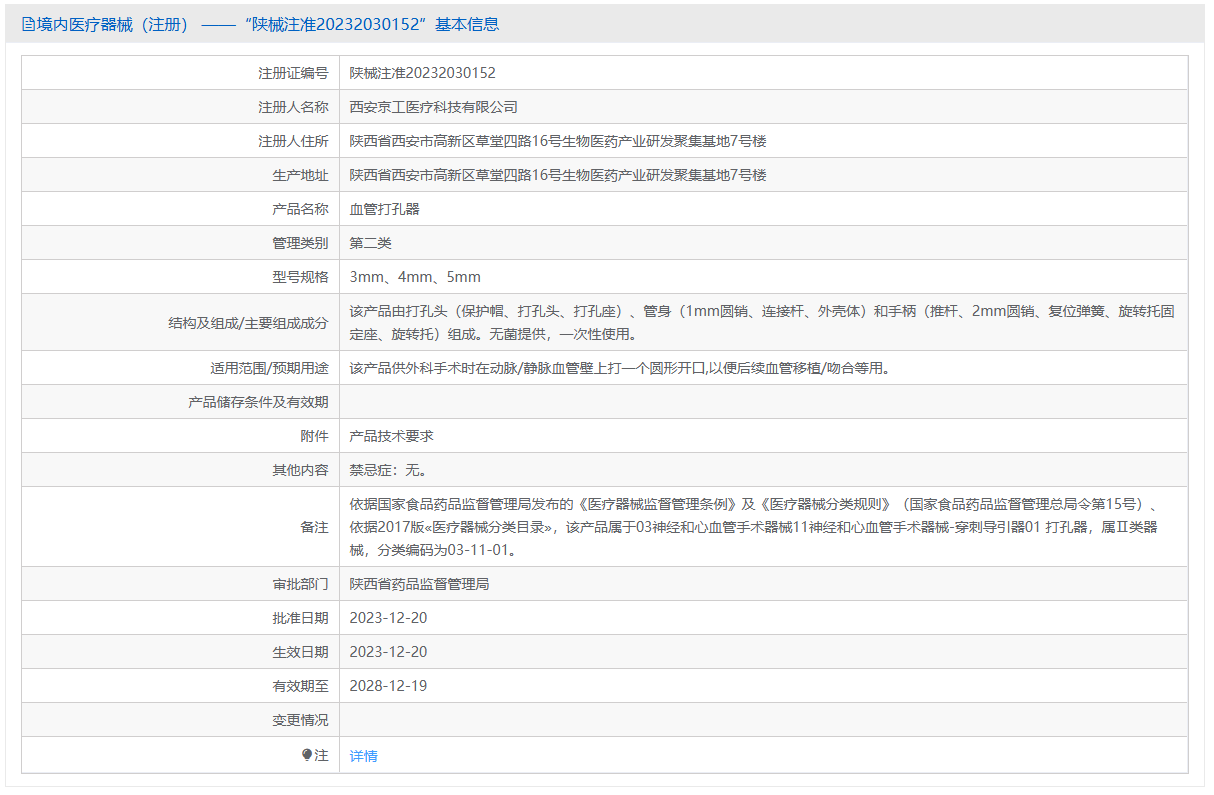Click the 产品名称 label cell
This screenshot has width=1214, height=795.
pos(181,209)
